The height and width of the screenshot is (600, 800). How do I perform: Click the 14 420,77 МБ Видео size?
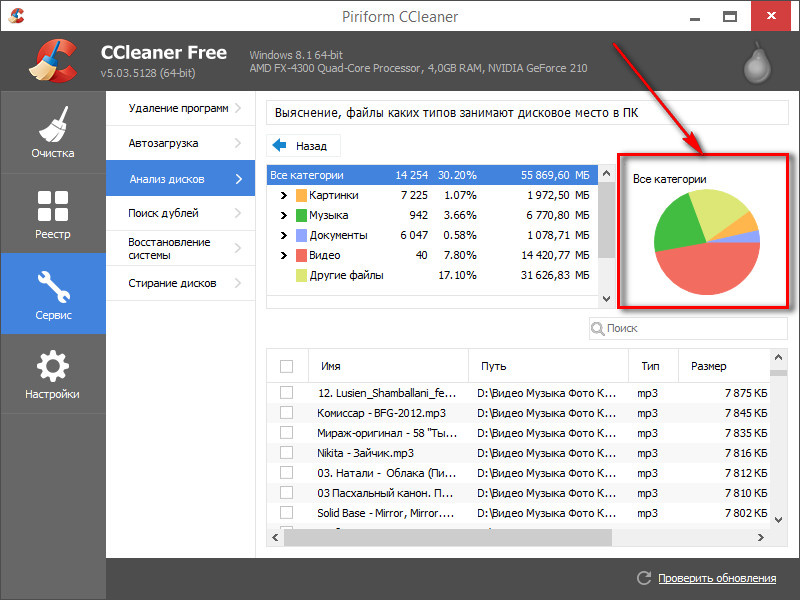click(555, 255)
